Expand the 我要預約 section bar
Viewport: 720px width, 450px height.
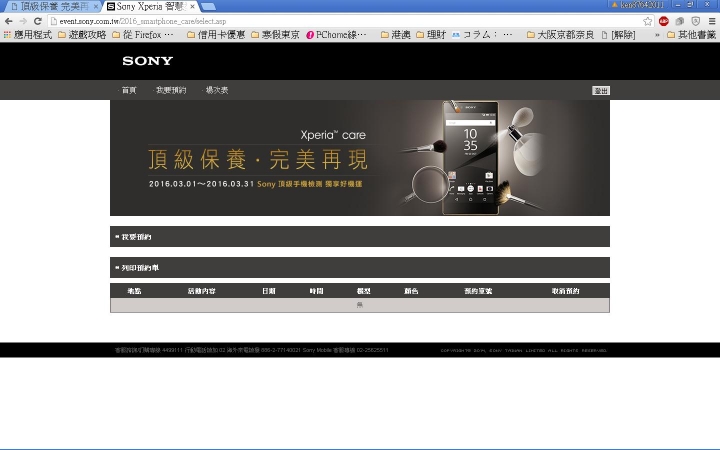tap(360, 236)
